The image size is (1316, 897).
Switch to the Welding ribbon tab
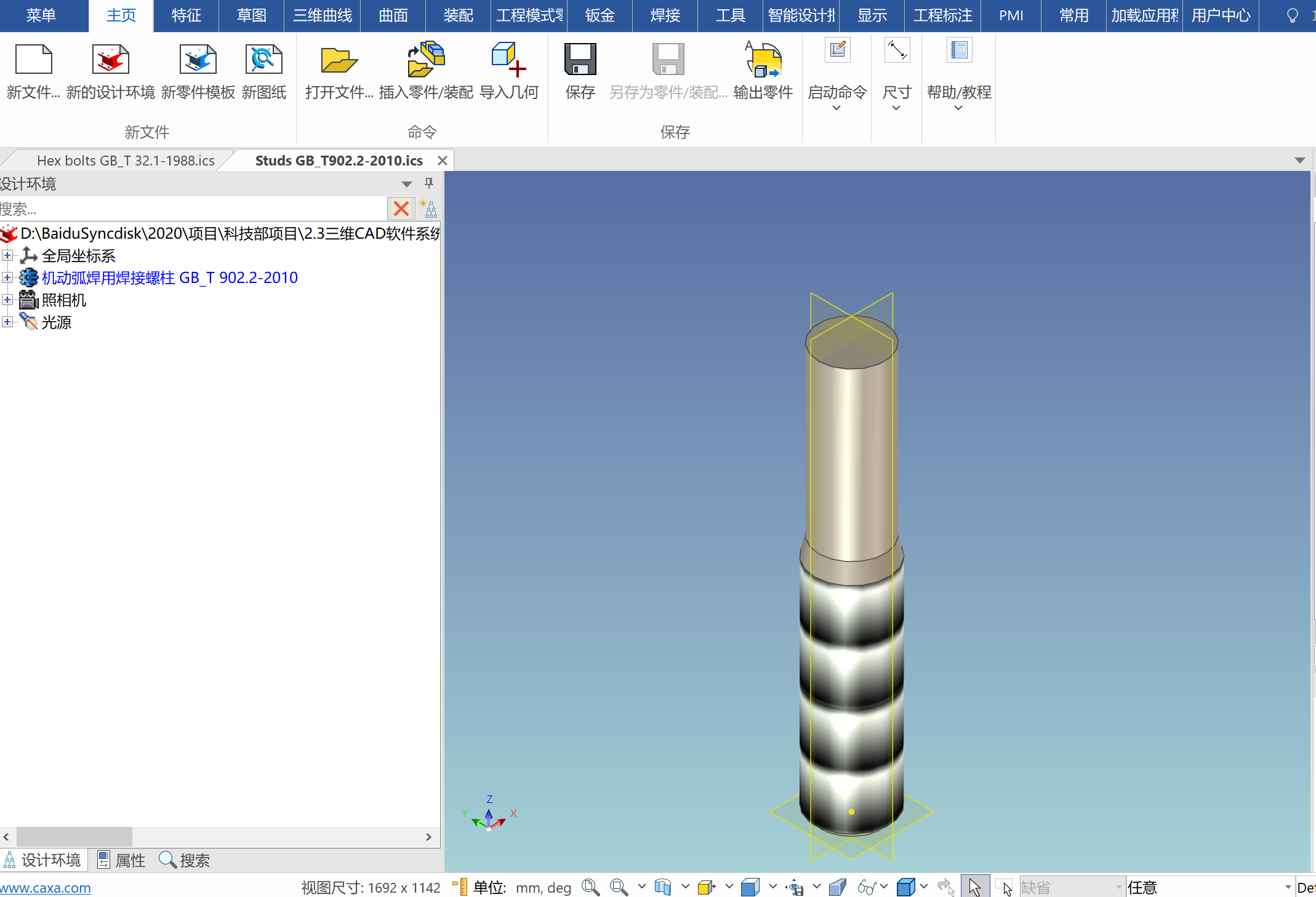665,15
